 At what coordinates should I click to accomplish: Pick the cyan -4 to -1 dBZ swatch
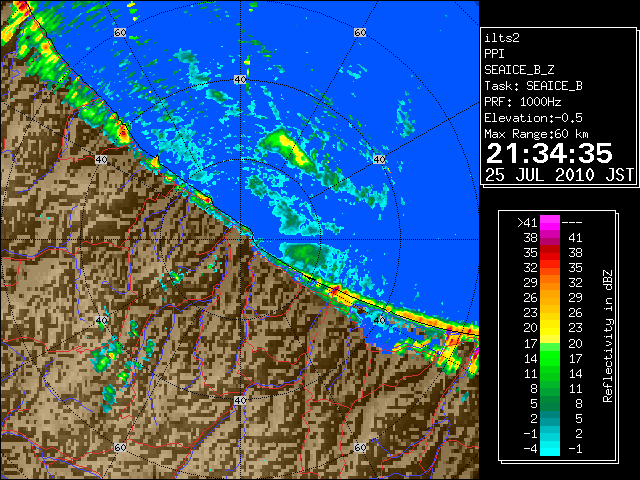coord(550,448)
